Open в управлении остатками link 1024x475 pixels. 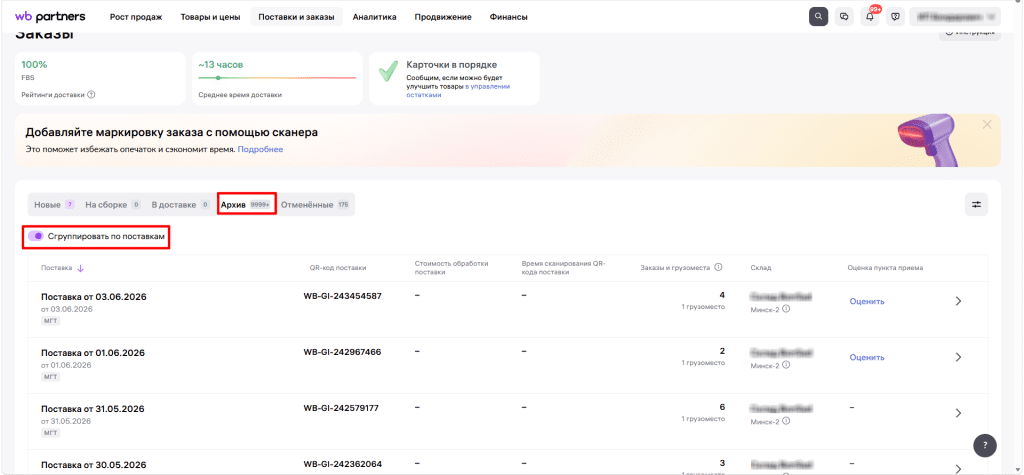point(456,90)
